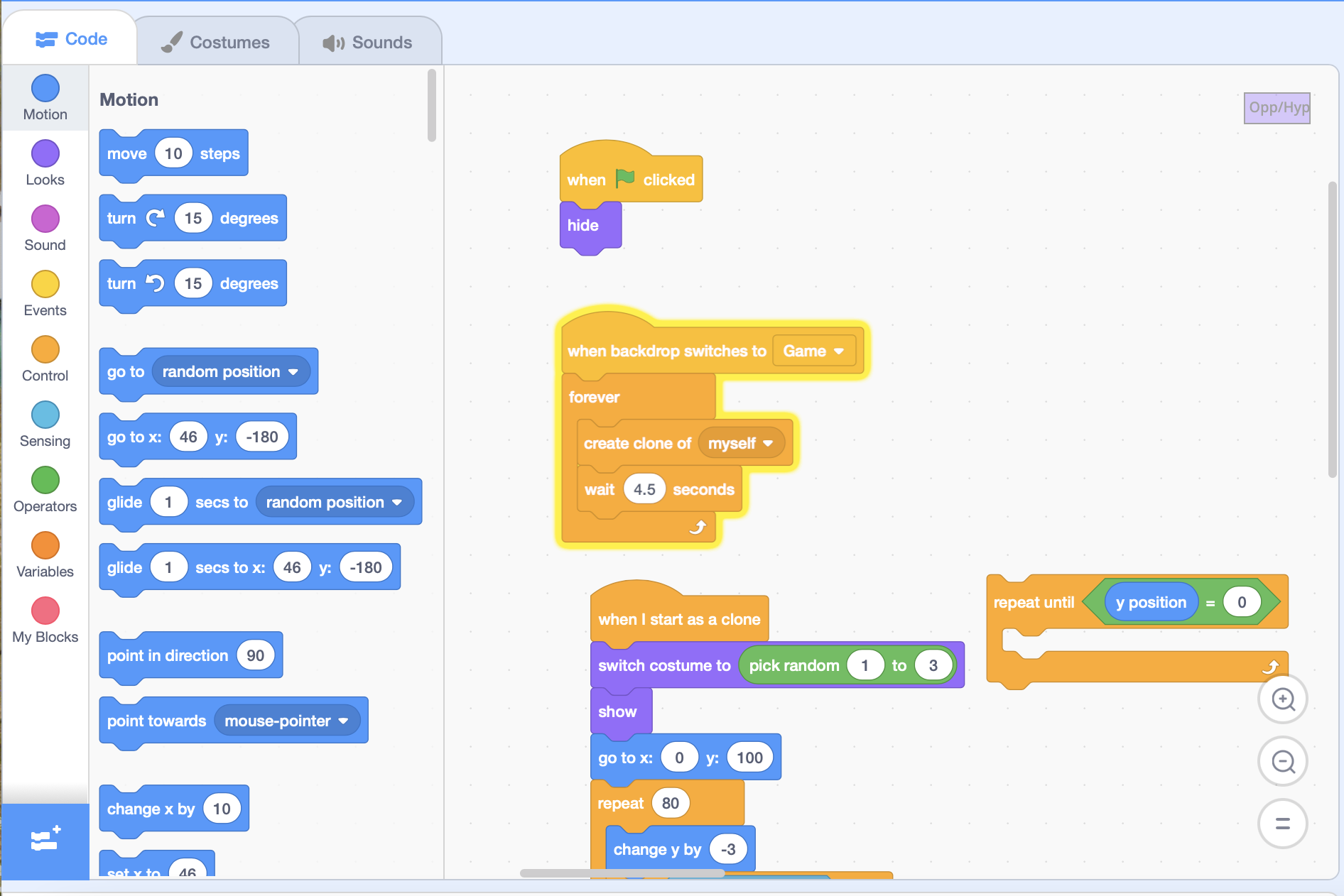Click the 'pick random' upper bound 3 field

(933, 665)
